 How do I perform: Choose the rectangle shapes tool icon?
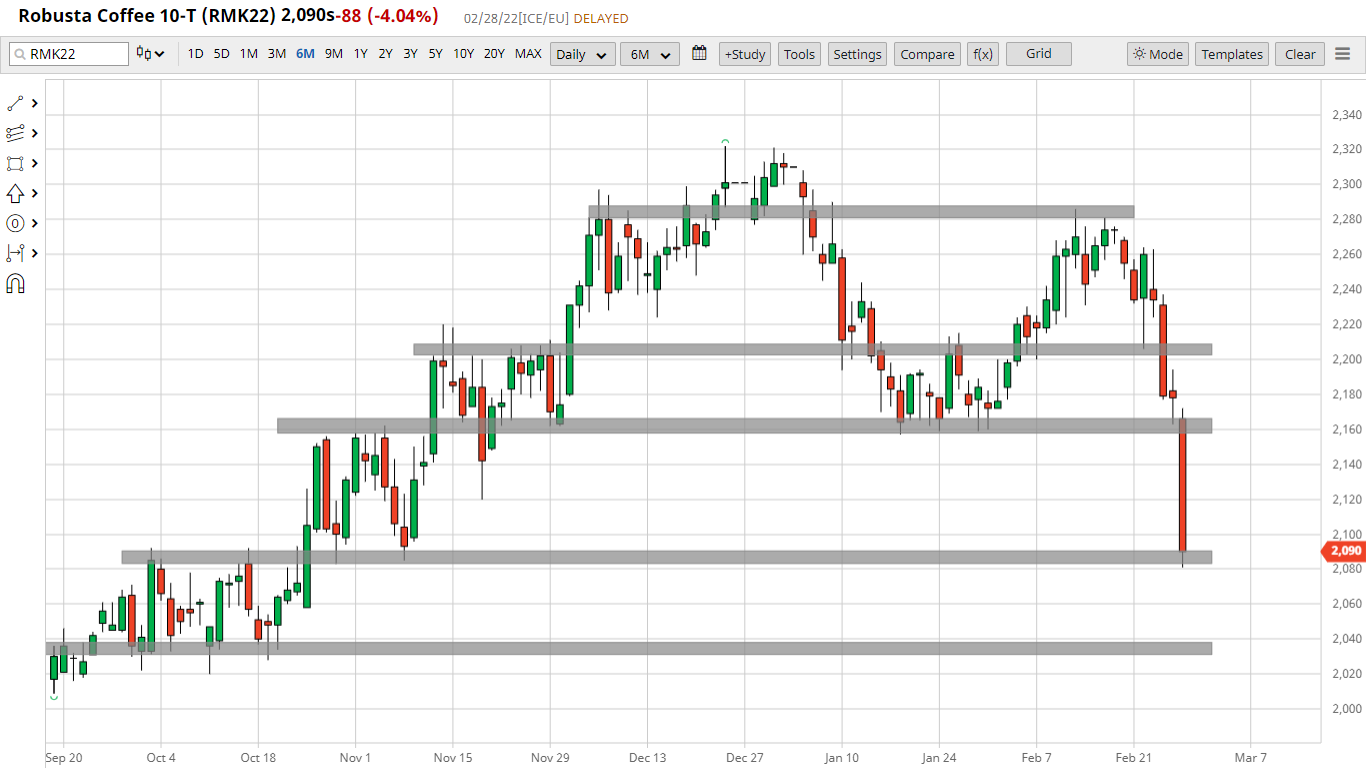(15, 163)
